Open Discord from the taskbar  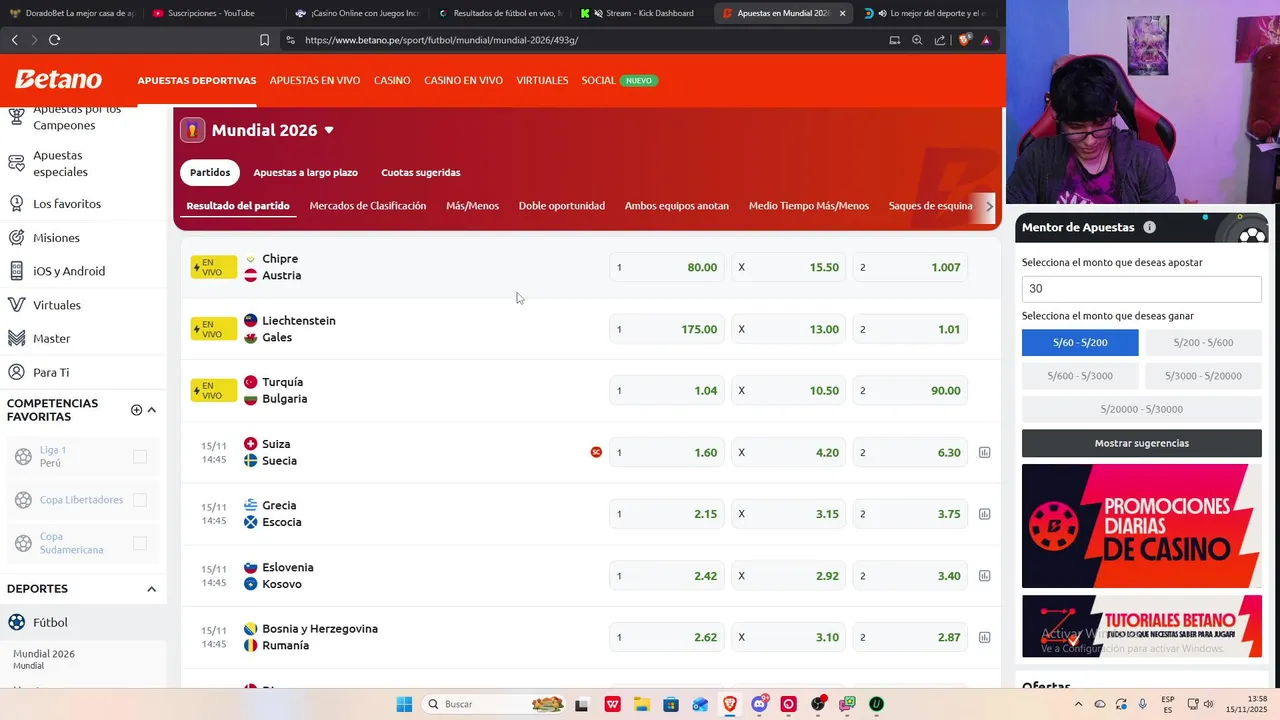pyautogui.click(x=759, y=704)
